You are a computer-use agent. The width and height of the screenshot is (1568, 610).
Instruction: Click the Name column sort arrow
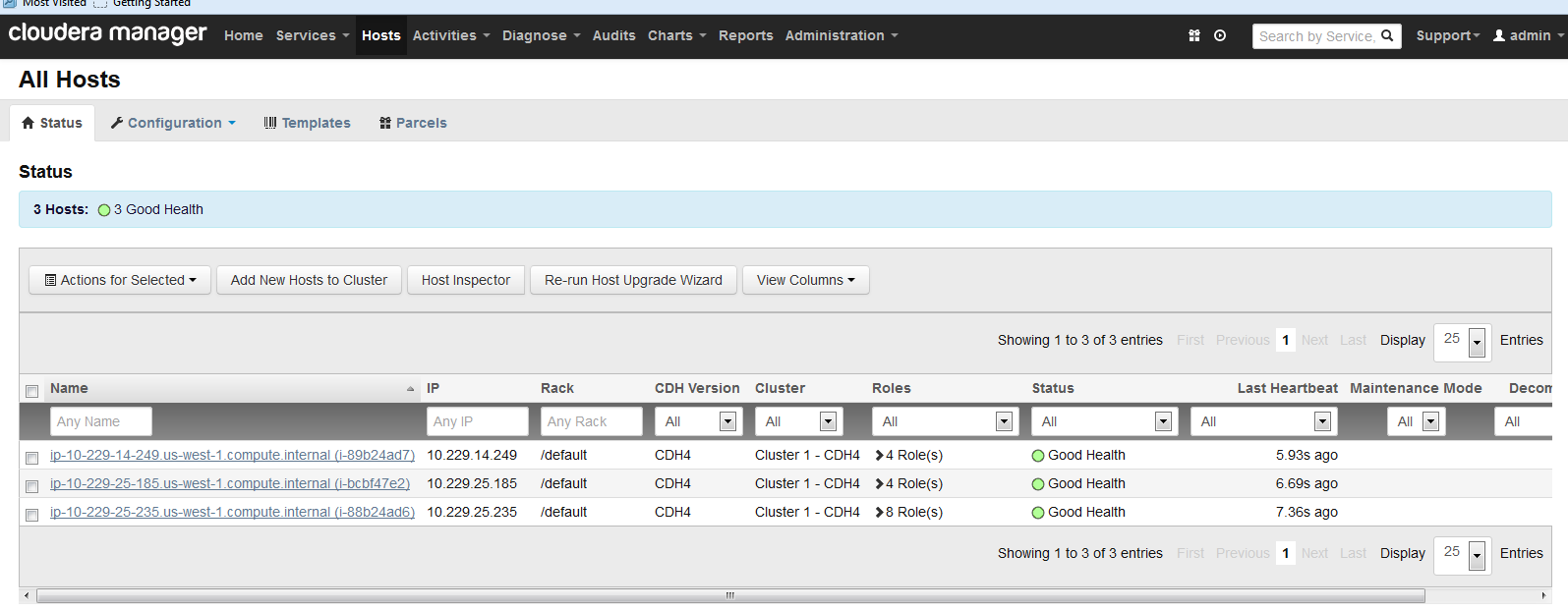(x=411, y=389)
